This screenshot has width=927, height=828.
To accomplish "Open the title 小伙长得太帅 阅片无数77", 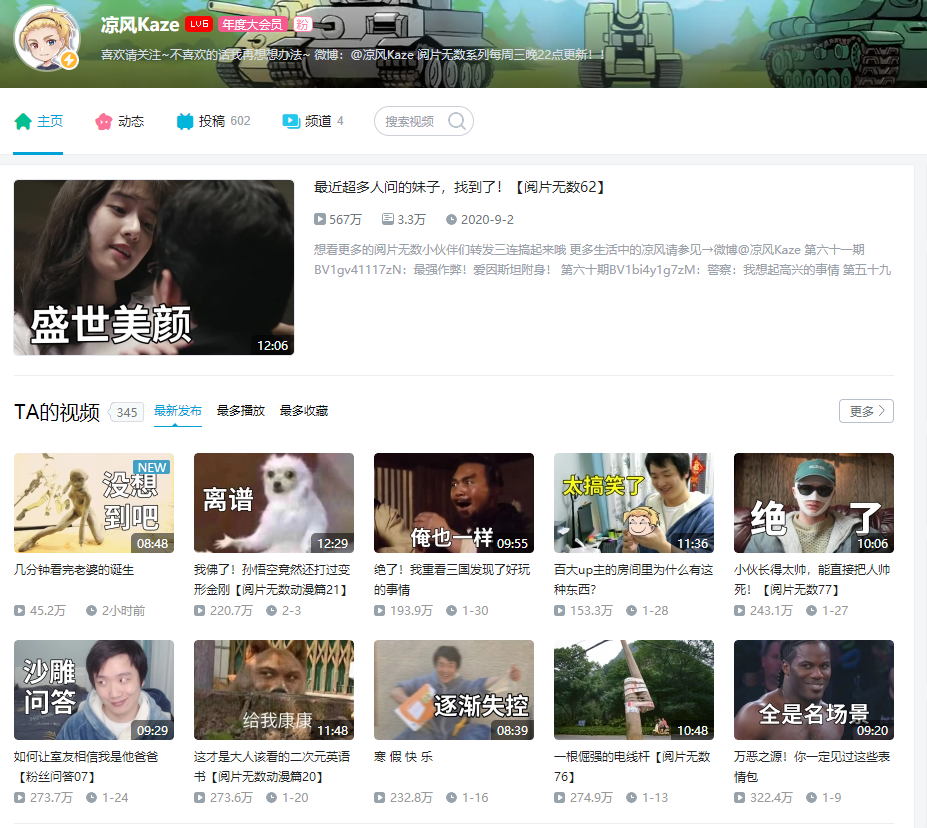I will click(x=812, y=580).
